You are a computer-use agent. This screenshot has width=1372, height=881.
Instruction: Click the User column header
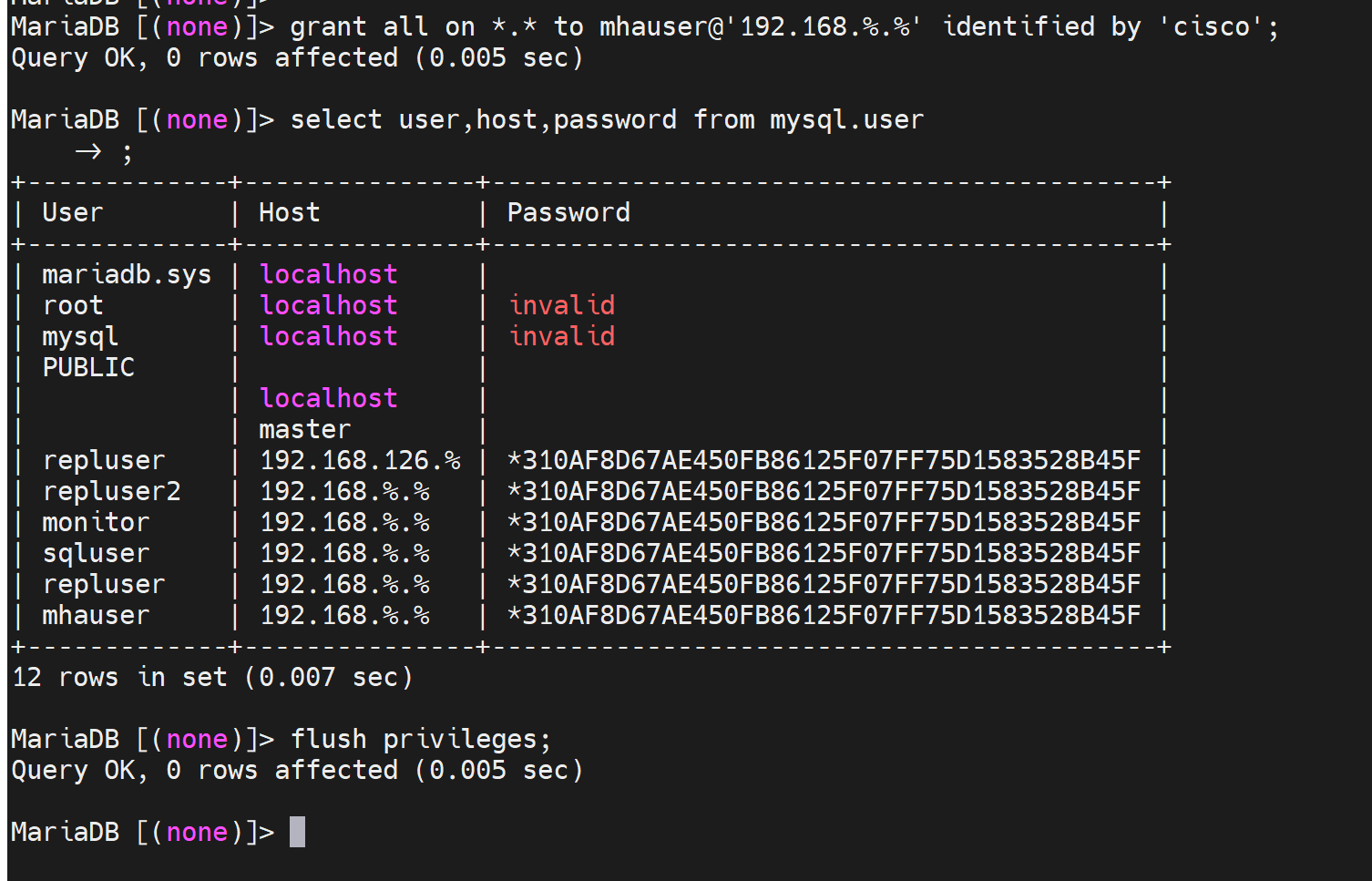click(x=73, y=213)
